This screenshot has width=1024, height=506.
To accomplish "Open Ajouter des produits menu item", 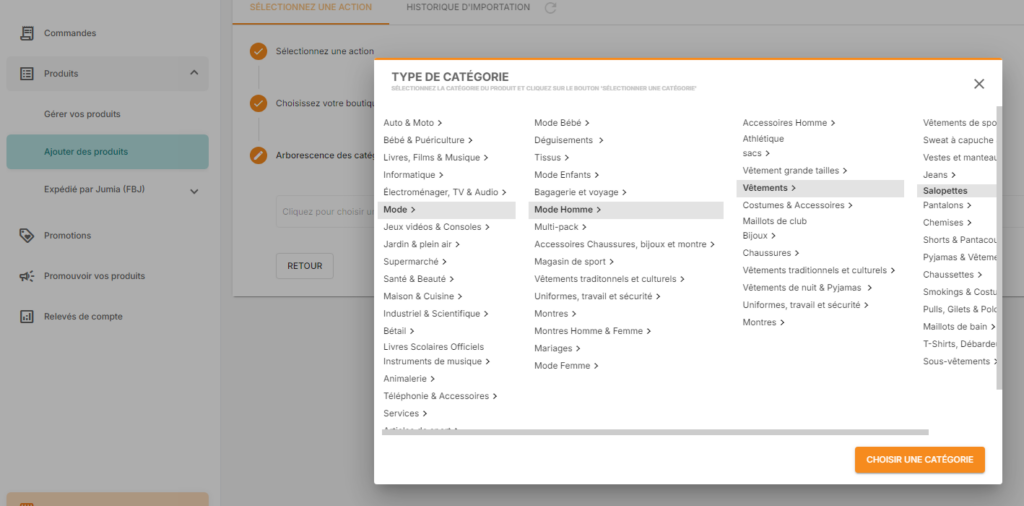I will tap(108, 152).
